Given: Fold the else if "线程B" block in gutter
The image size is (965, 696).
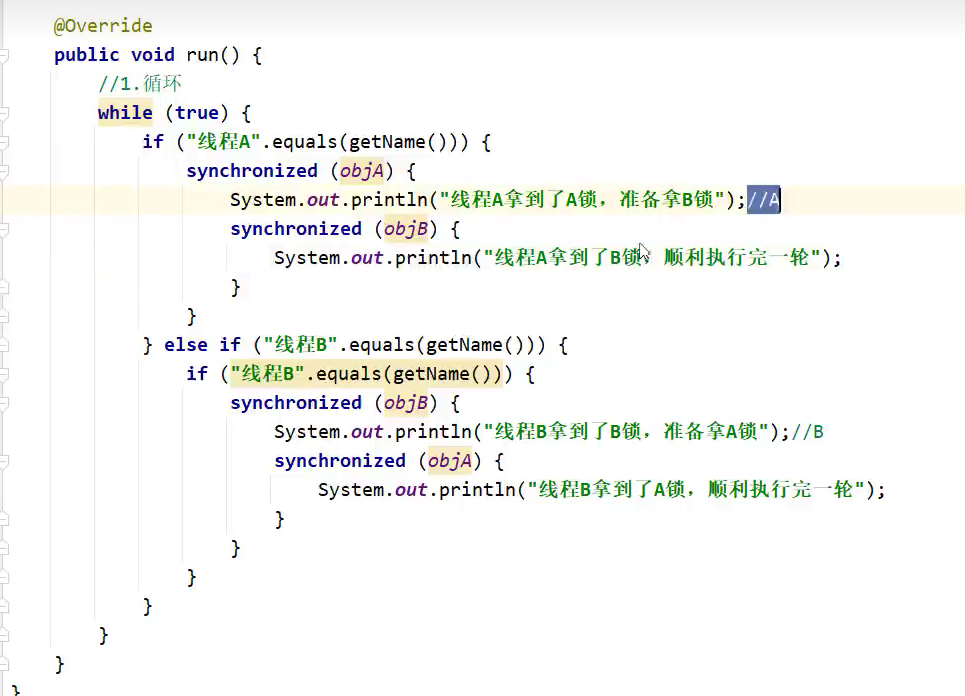Looking at the screenshot, I should 4,345.
